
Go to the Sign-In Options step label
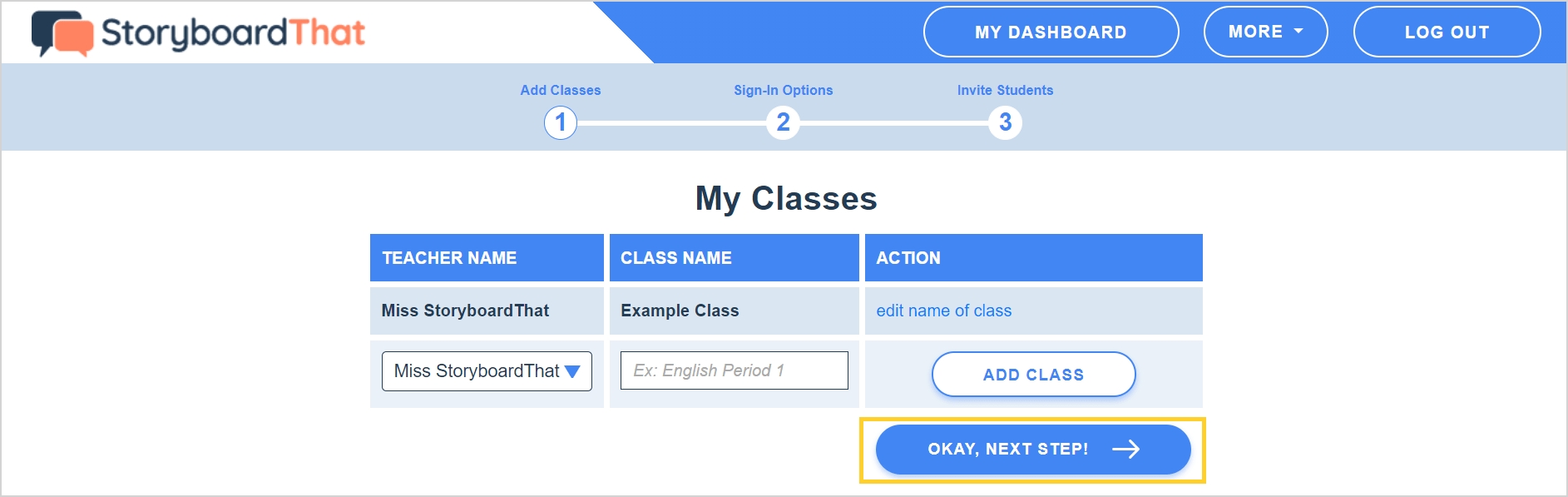point(783,90)
